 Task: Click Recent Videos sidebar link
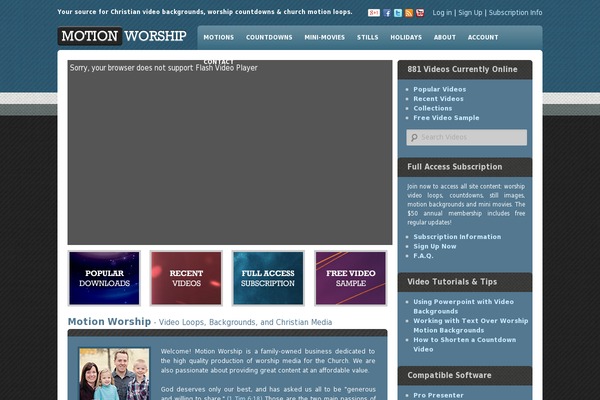[x=438, y=99]
